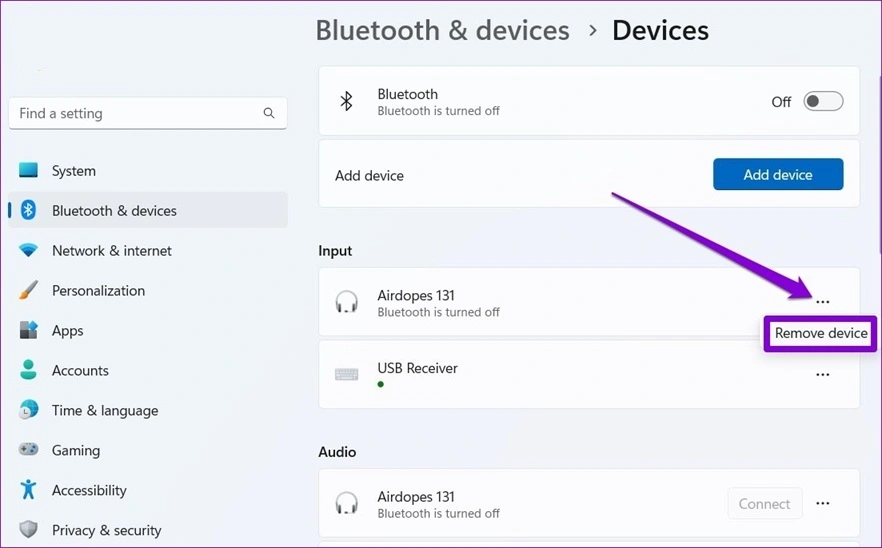Screen dimensions: 882x548
Task: Open more options for USB Receiver
Action: tap(822, 374)
